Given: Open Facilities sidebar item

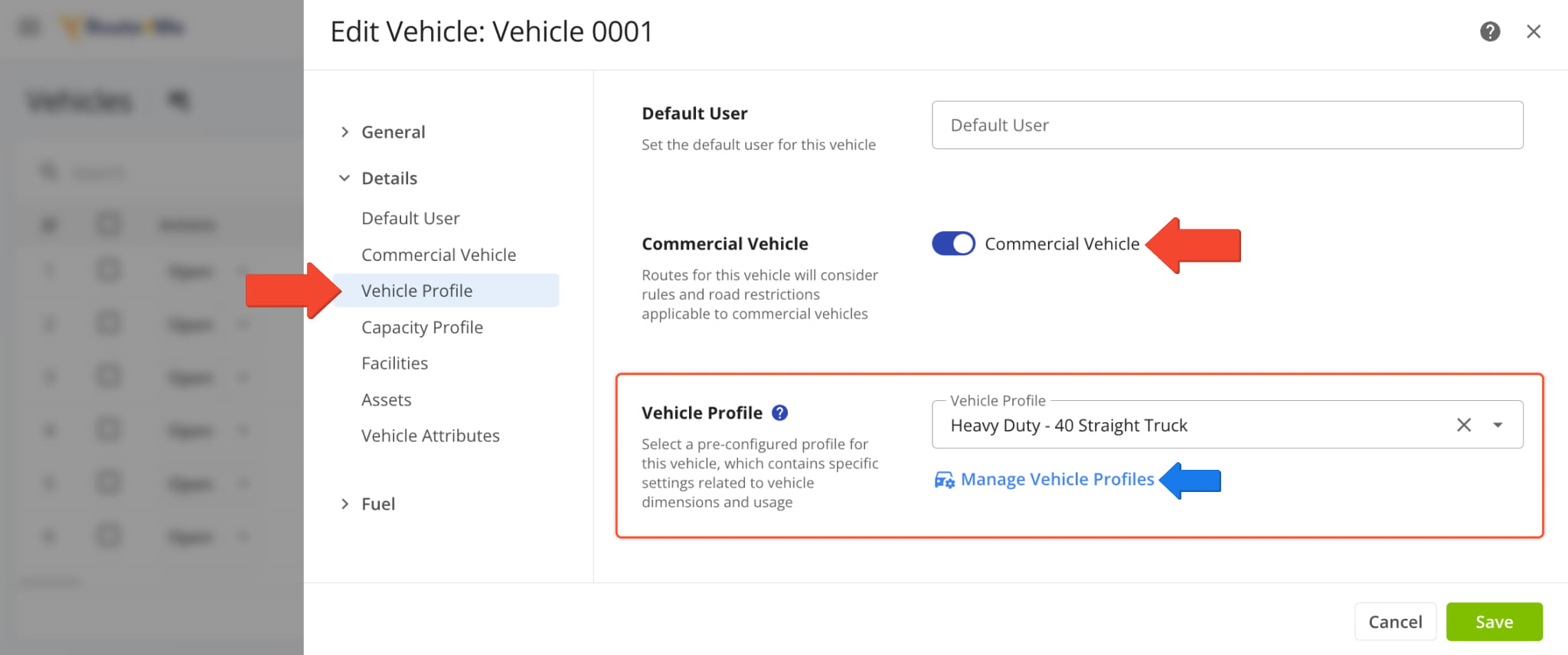Looking at the screenshot, I should point(394,363).
